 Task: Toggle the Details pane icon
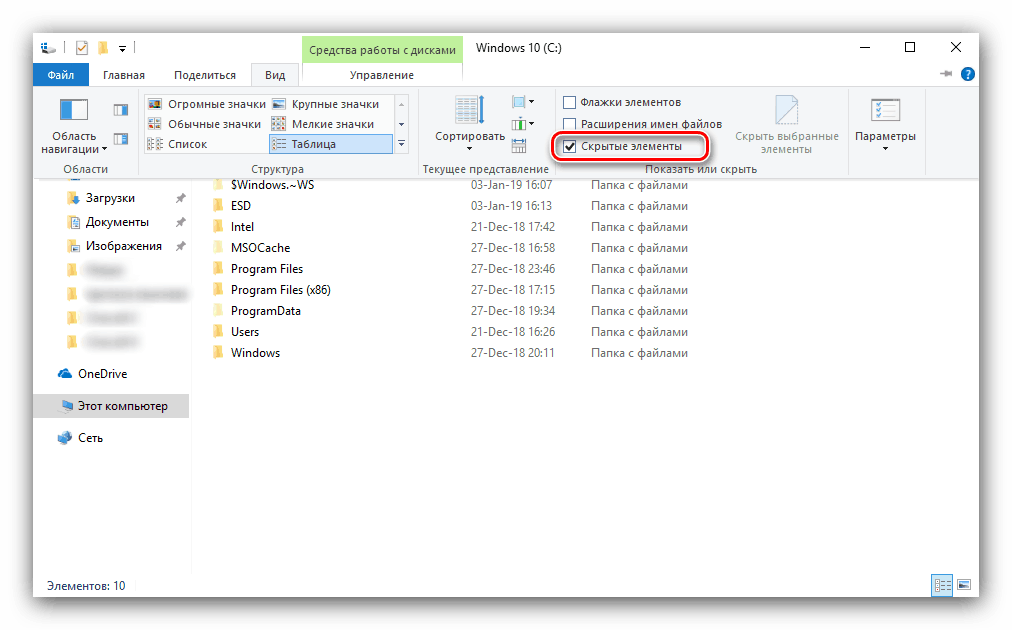click(x=121, y=139)
